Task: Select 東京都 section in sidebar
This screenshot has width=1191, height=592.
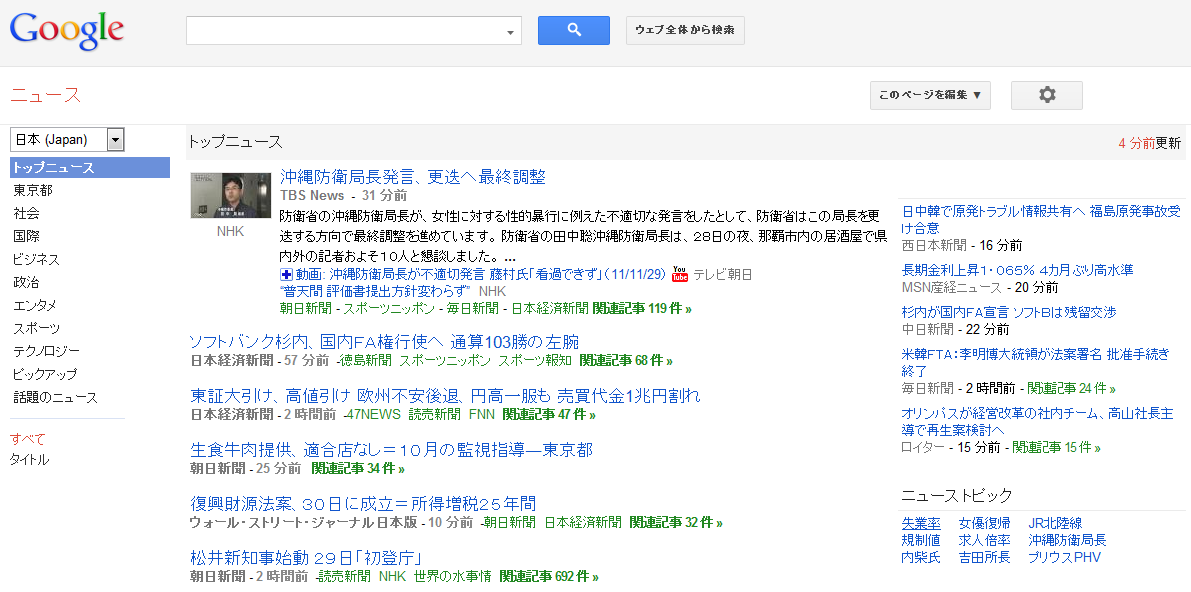Action: (33, 191)
